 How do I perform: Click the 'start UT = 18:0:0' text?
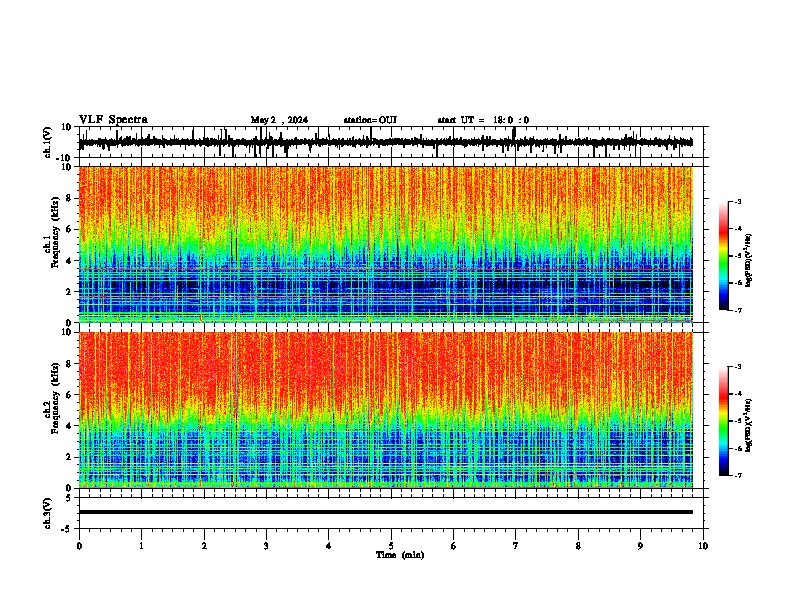click(x=483, y=120)
